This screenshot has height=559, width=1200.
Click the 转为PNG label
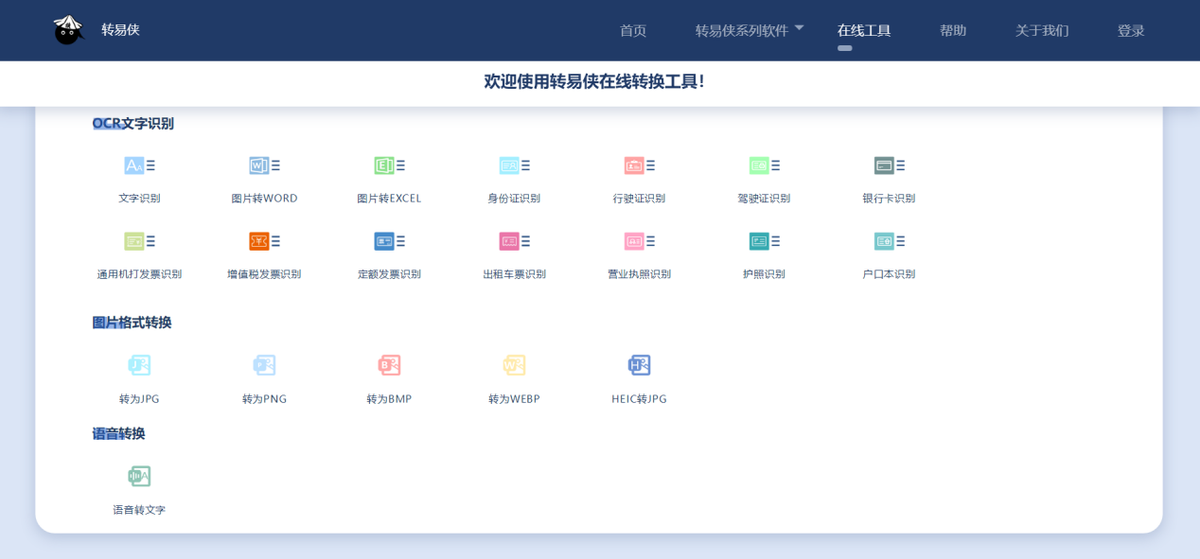[x=264, y=399]
